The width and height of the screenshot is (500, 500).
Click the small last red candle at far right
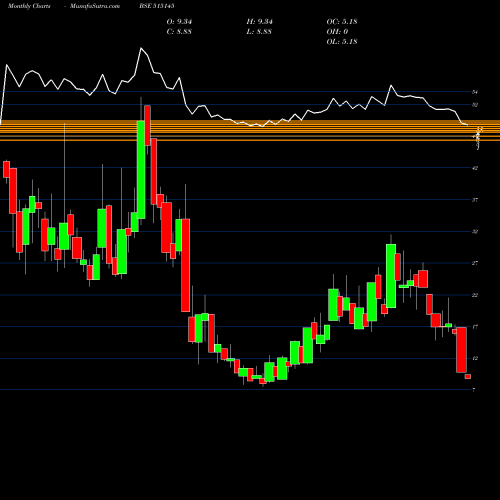(468, 376)
